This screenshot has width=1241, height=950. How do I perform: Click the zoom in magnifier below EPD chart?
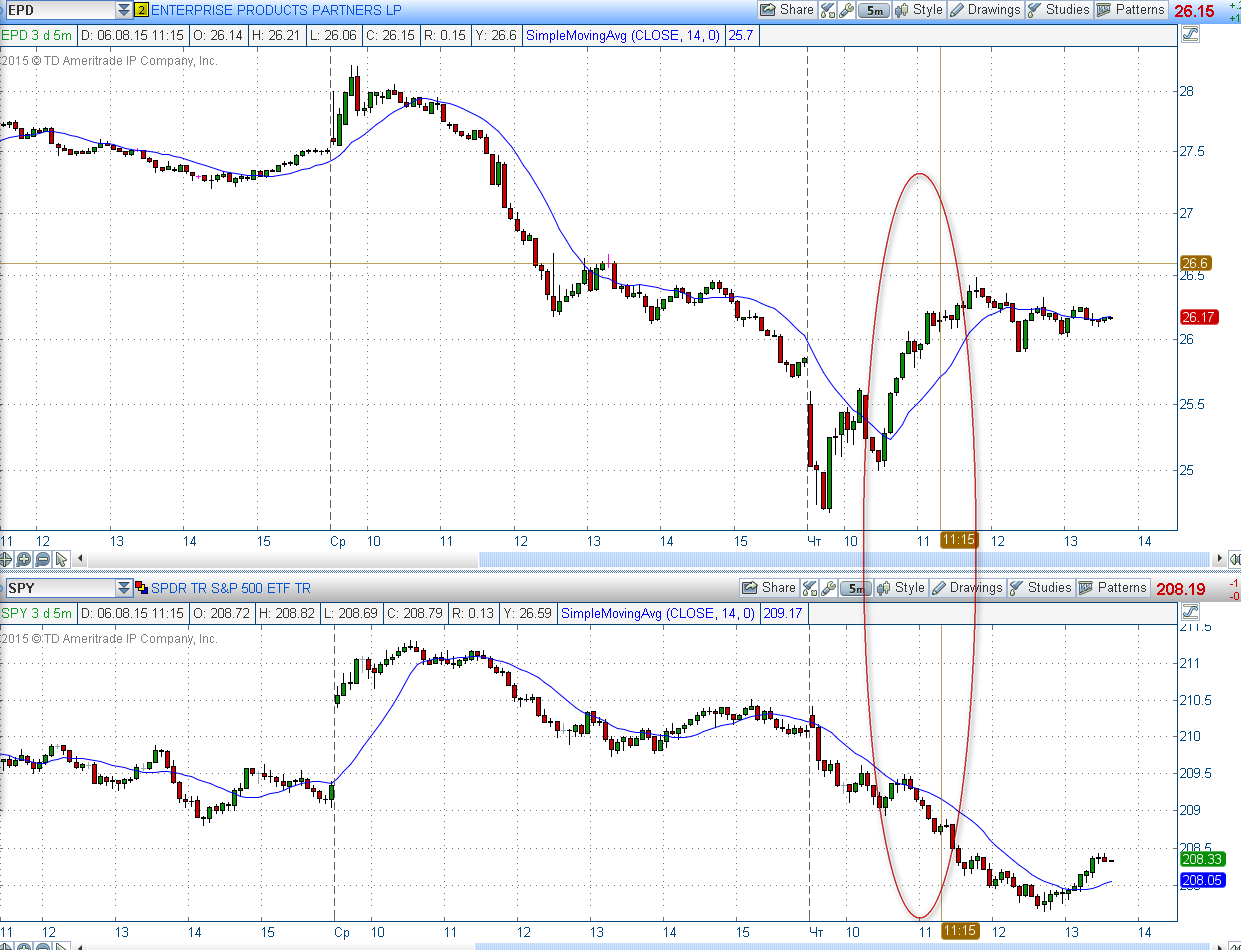point(24,559)
